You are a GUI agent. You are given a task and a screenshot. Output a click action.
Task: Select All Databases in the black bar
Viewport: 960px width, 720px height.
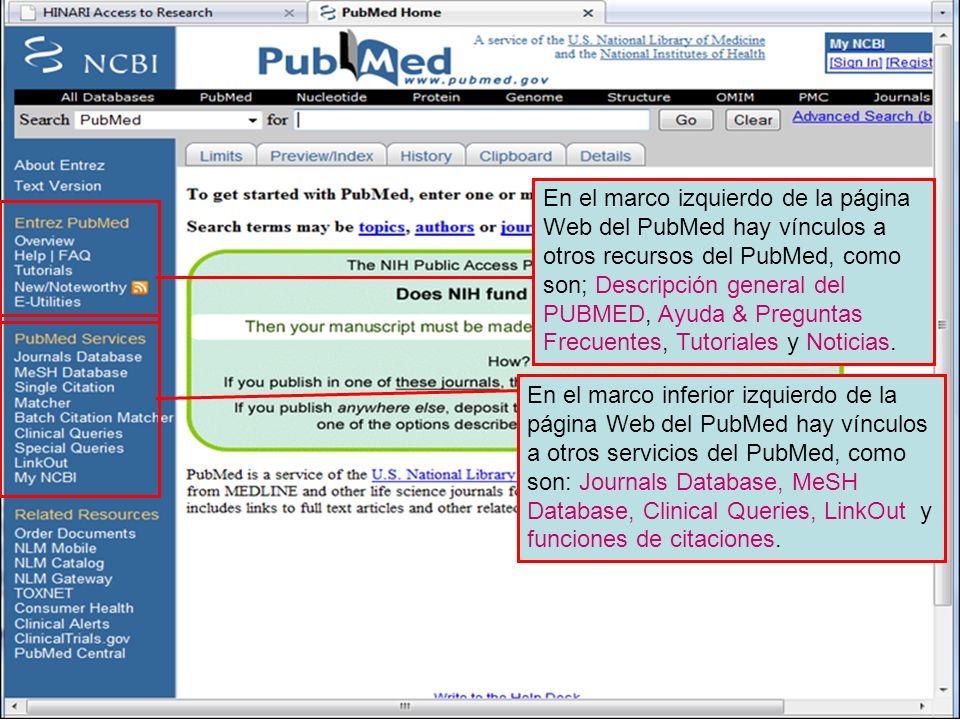point(107,97)
